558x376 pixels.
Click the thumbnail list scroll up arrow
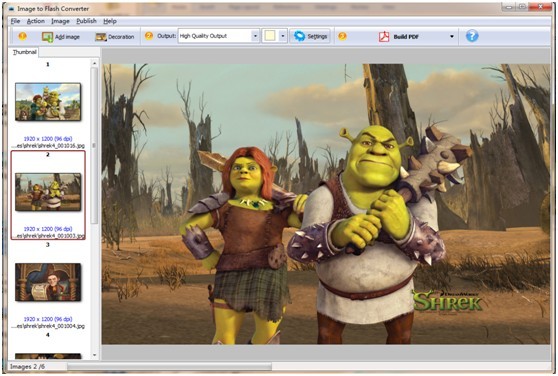[94, 63]
